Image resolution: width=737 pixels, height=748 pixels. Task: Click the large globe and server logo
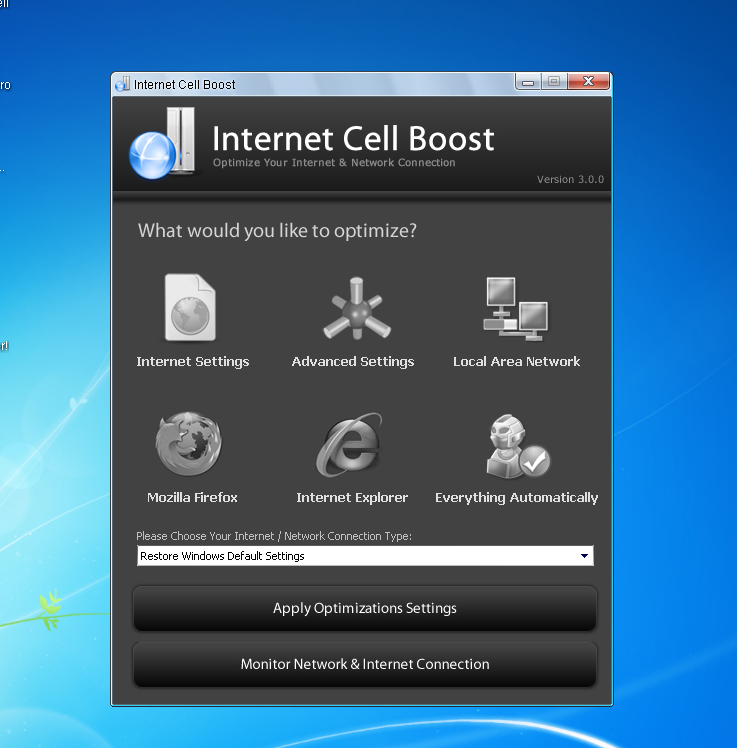(x=163, y=143)
